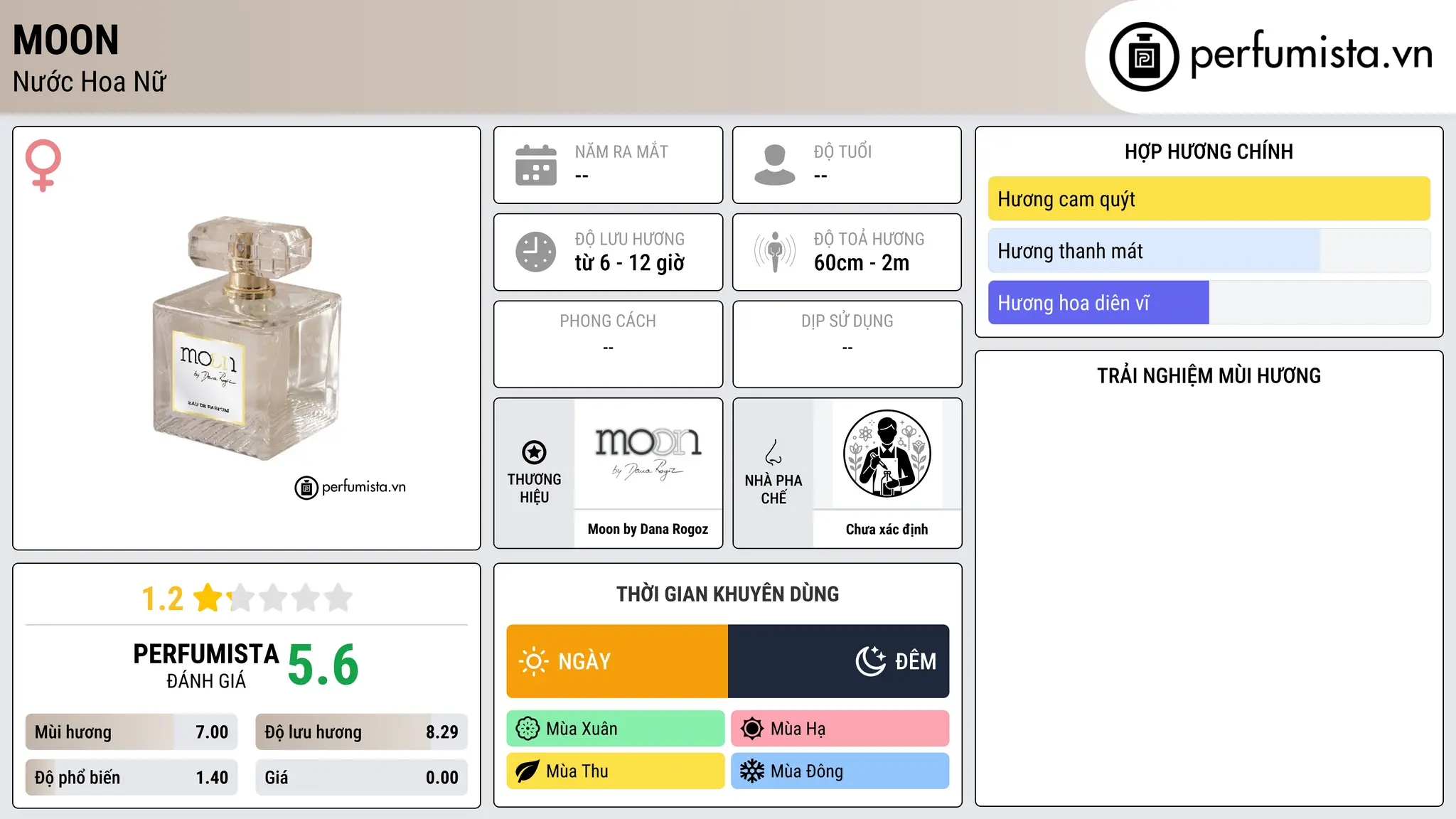Click the 5.6 Perfumista score
The width and height of the screenshot is (1456, 819).
pos(323,665)
